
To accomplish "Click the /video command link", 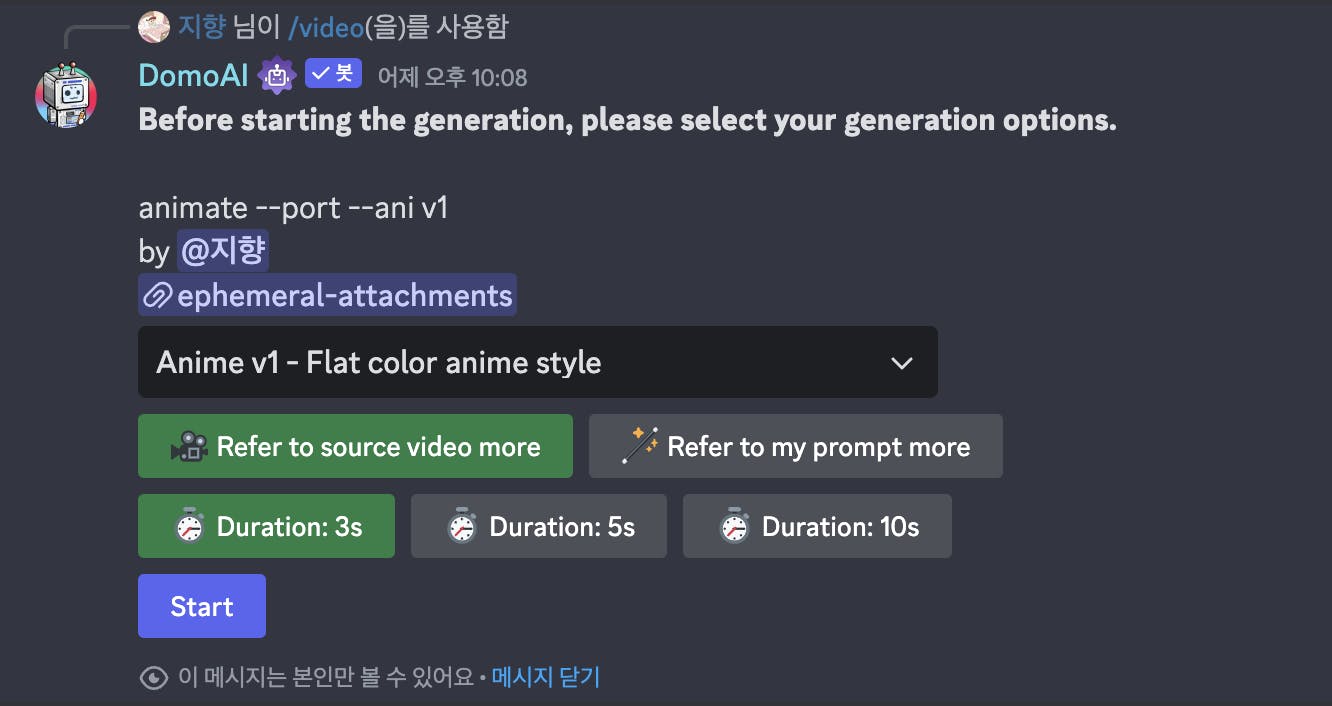I will pyautogui.click(x=325, y=27).
